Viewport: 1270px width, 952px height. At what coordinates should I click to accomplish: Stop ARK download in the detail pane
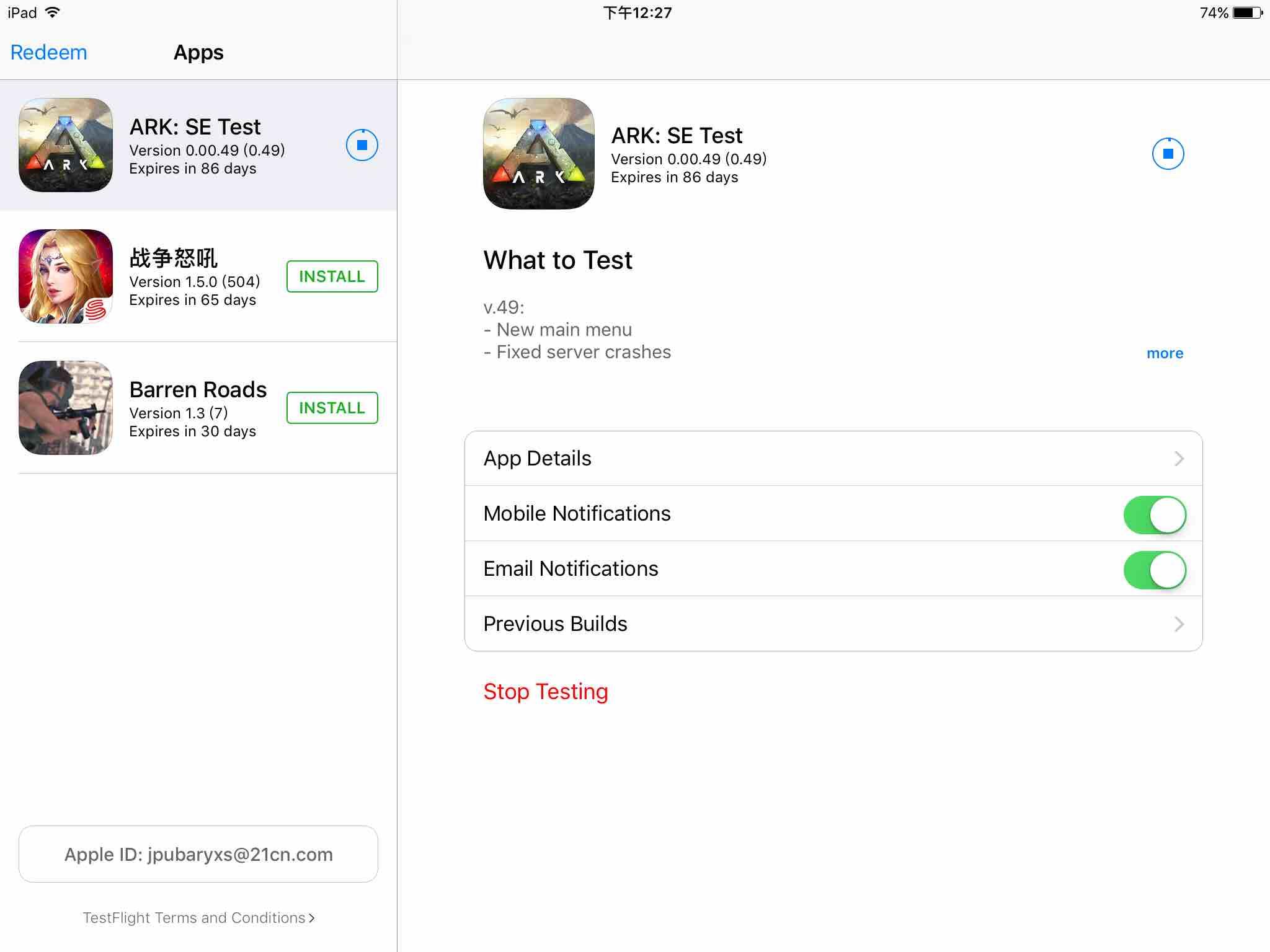coord(1168,154)
